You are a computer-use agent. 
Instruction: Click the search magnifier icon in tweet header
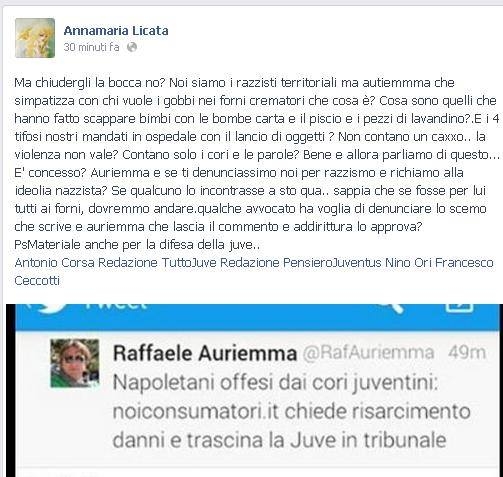[391, 308]
